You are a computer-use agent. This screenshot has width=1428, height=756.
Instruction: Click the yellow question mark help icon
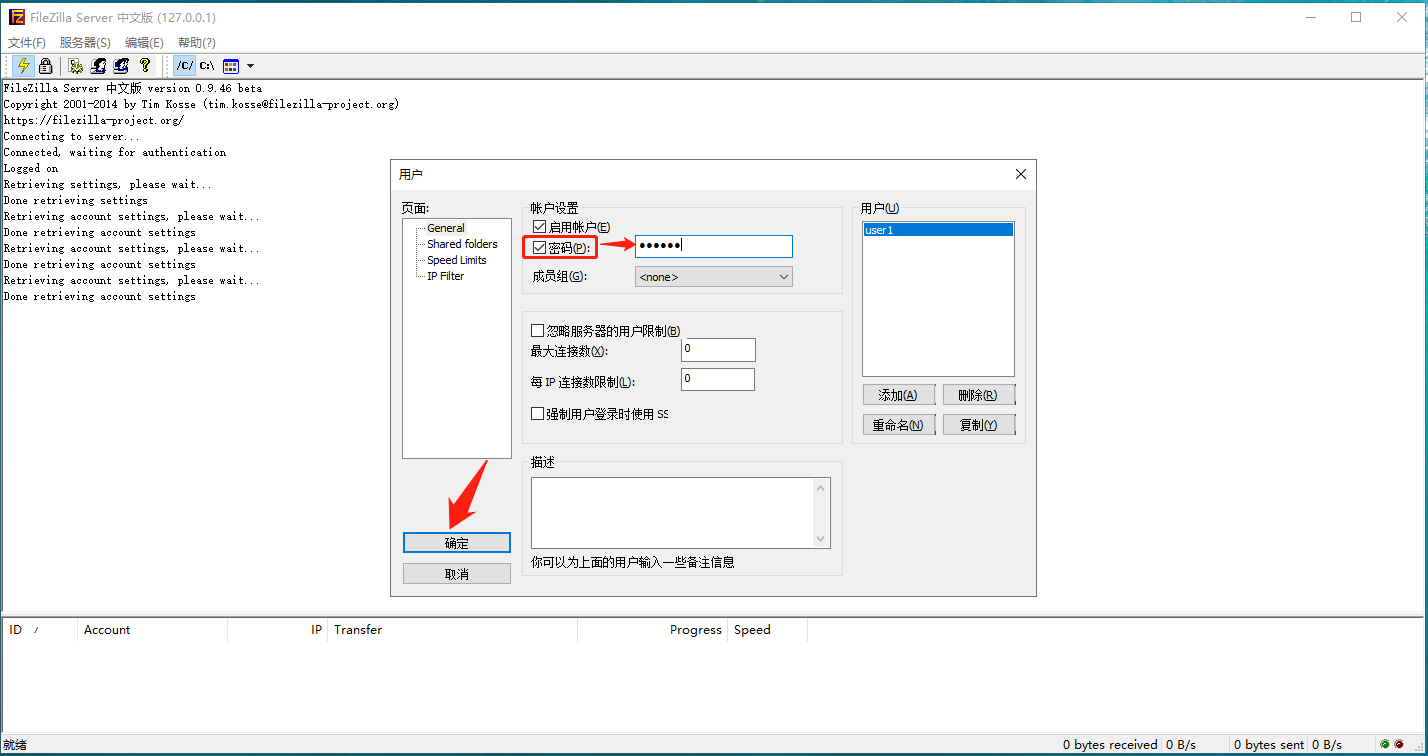pos(145,66)
